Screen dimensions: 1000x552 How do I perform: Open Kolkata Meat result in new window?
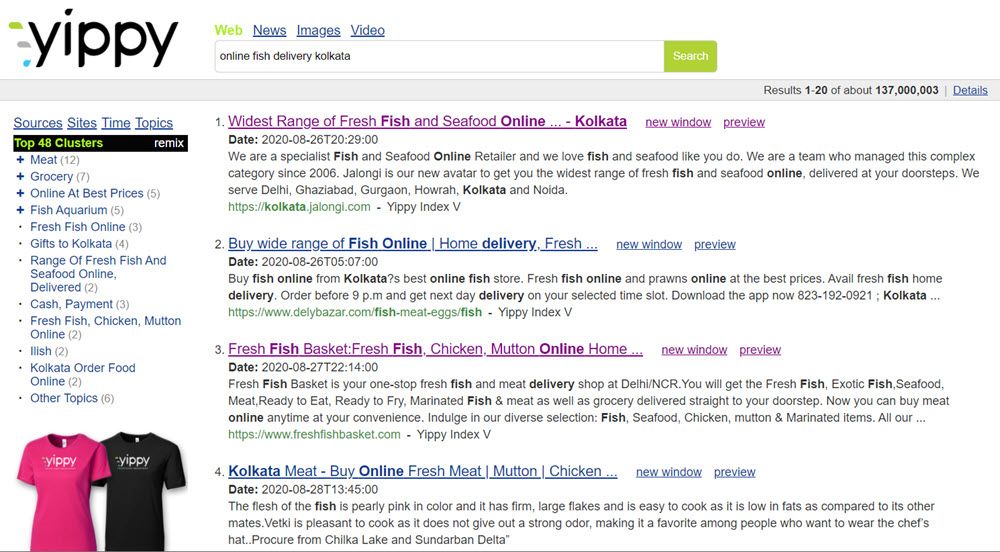pyautogui.click(x=668, y=472)
